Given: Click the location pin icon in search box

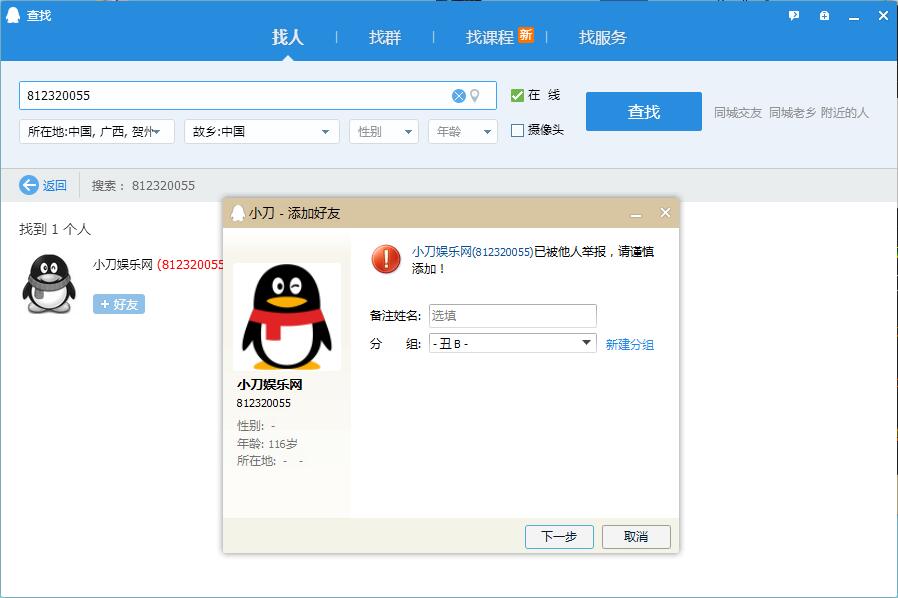Looking at the screenshot, I should pyautogui.click(x=475, y=96).
